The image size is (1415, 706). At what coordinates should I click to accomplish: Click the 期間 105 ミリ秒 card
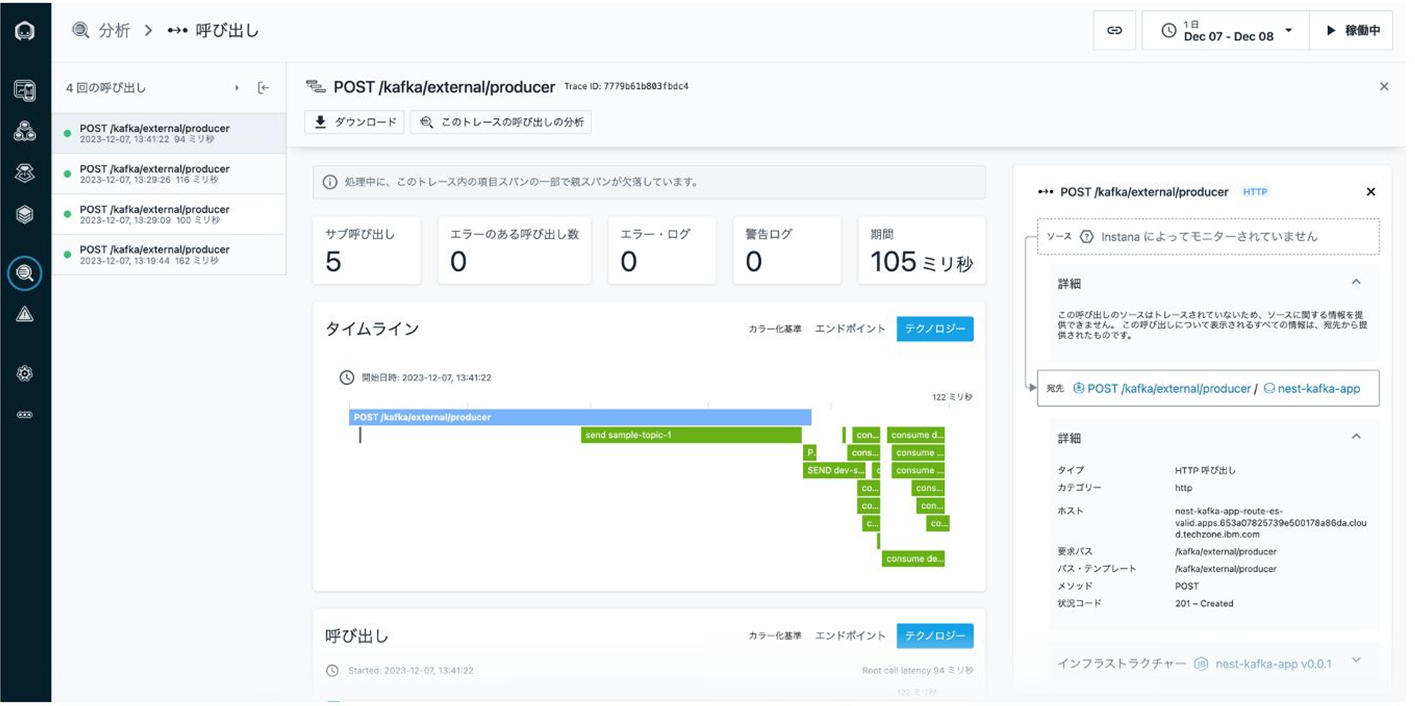click(921, 250)
